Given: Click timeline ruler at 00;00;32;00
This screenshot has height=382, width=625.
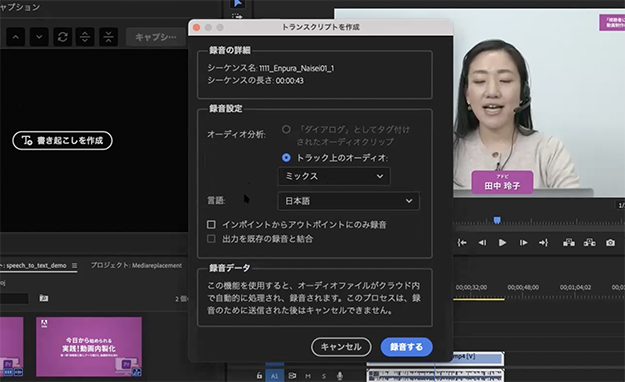Looking at the screenshot, I should point(471,287).
